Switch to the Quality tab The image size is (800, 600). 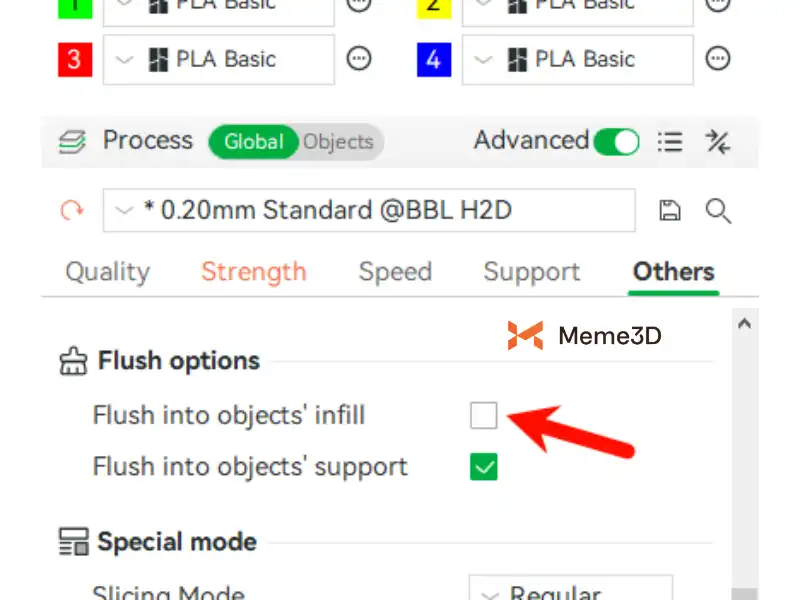[107, 272]
